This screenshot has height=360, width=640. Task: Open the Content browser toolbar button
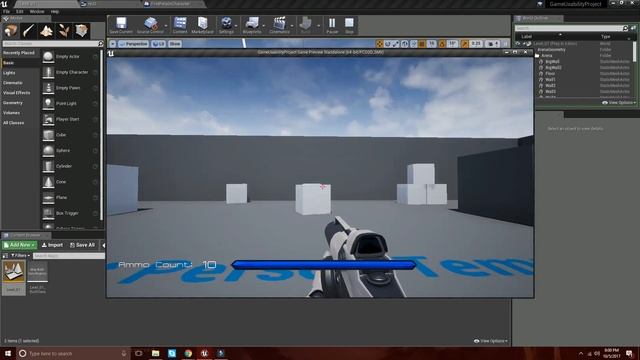(180, 25)
